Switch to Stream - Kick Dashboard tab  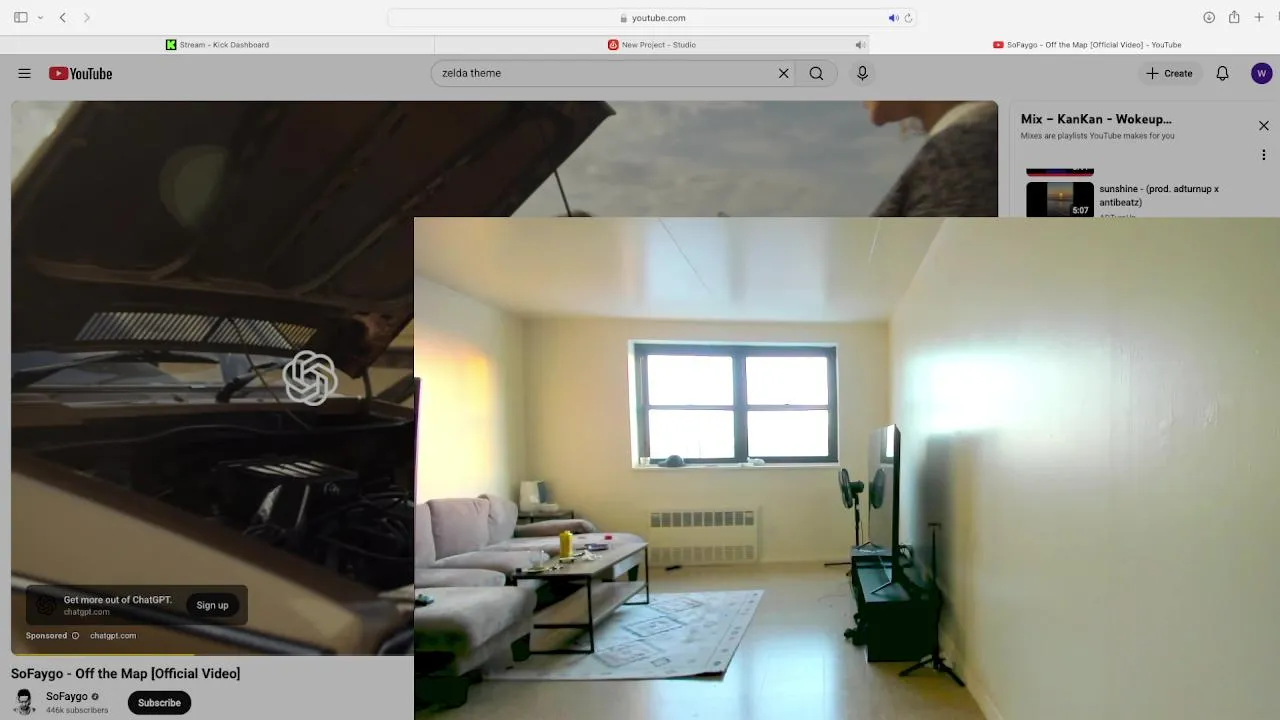pos(217,45)
